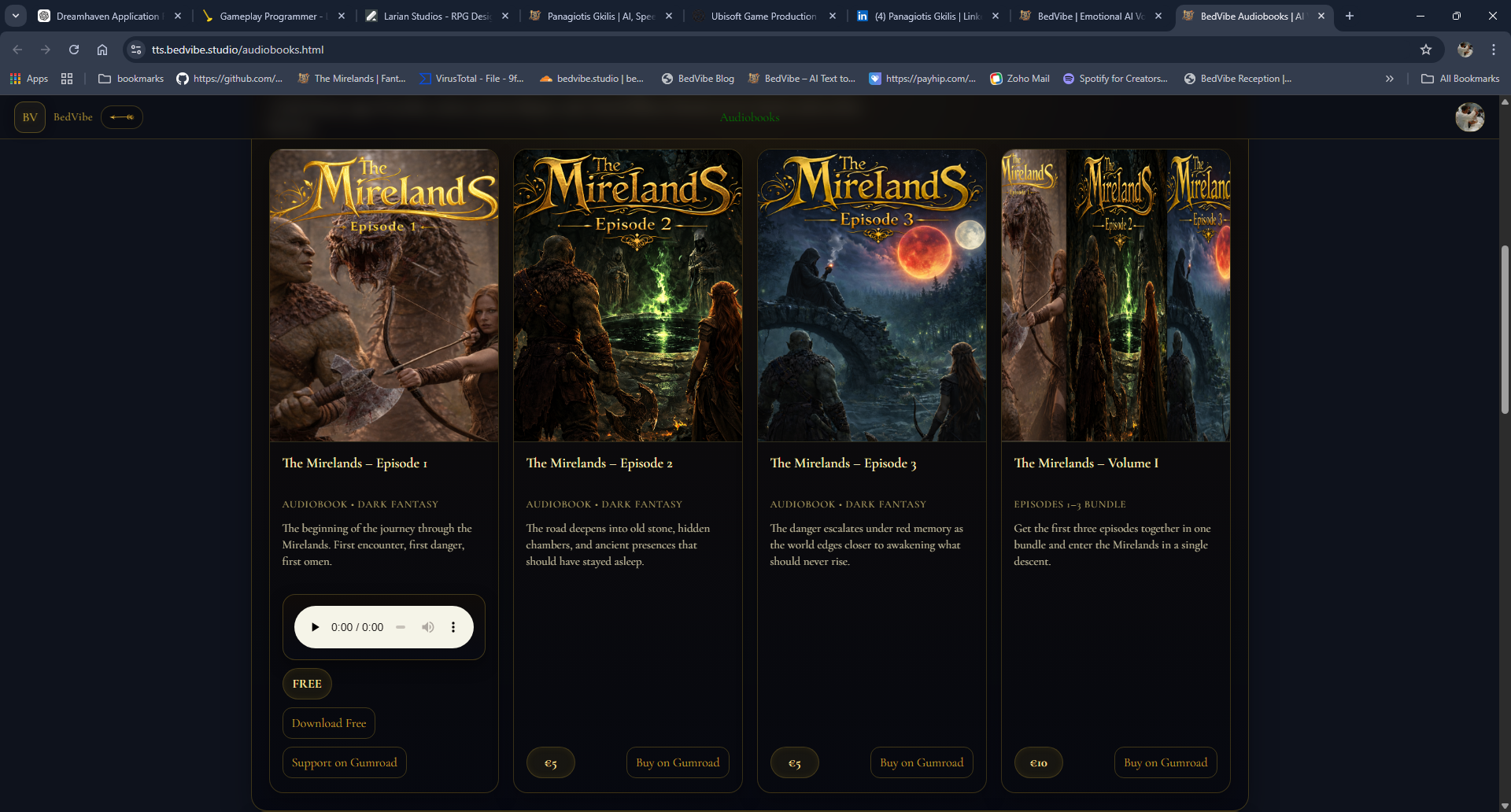
Task: Open the Mirelands Volume I cover image
Action: tap(1116, 296)
